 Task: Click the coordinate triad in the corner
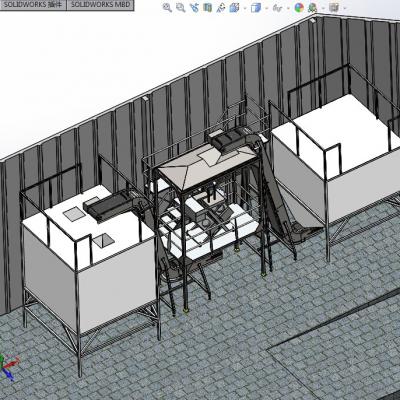8,367
